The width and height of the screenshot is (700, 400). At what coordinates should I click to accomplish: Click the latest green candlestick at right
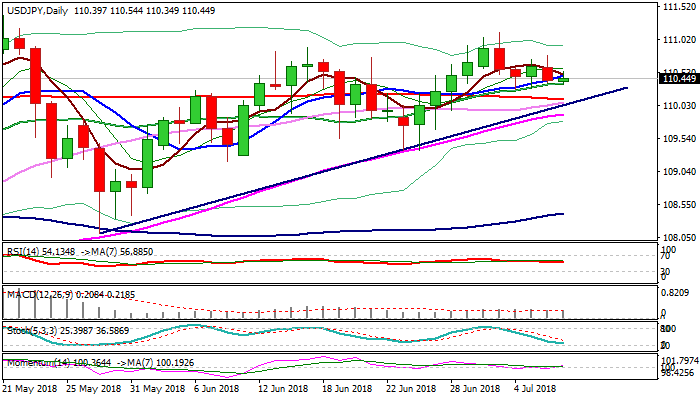[x=564, y=79]
